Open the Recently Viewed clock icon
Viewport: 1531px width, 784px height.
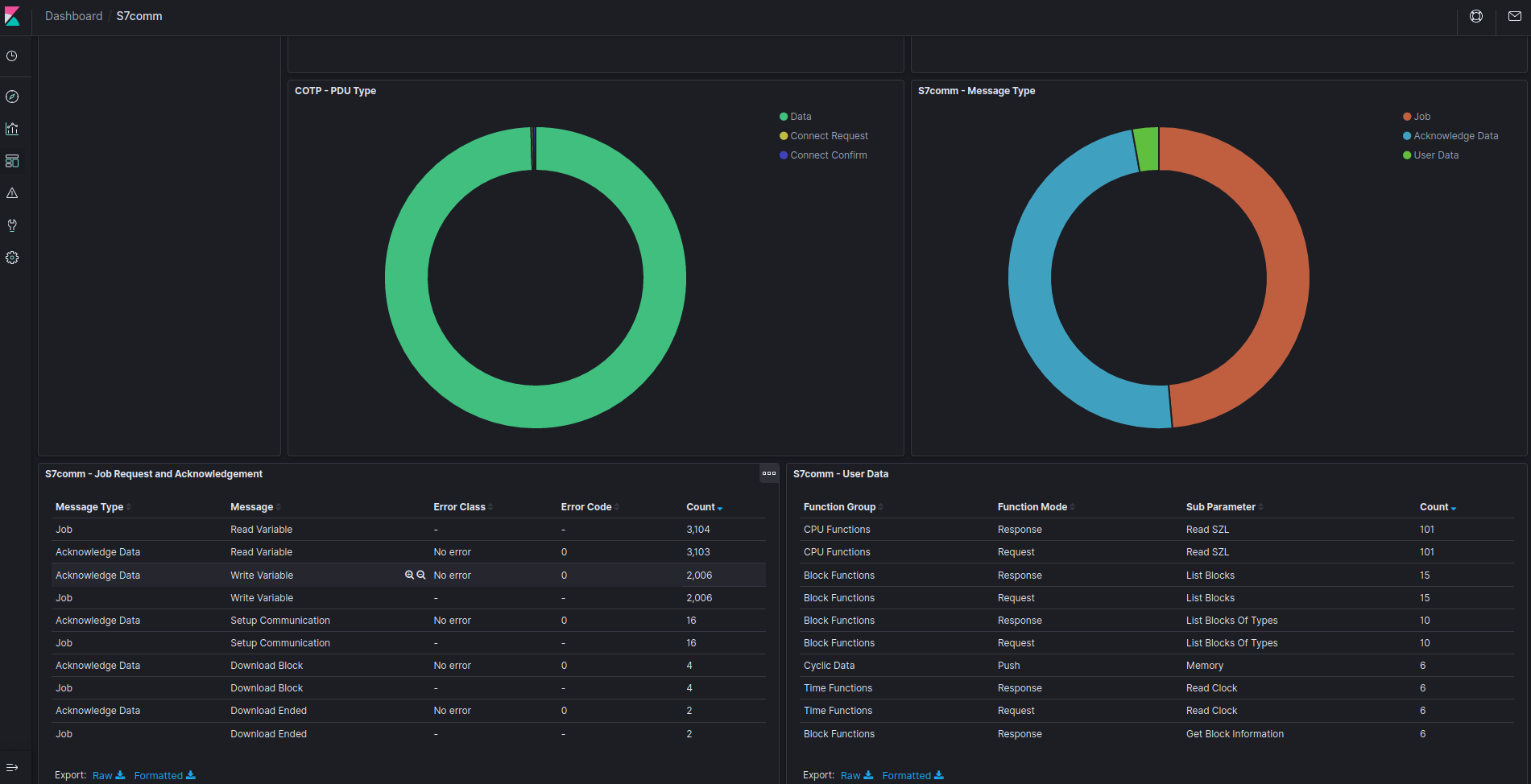point(12,56)
